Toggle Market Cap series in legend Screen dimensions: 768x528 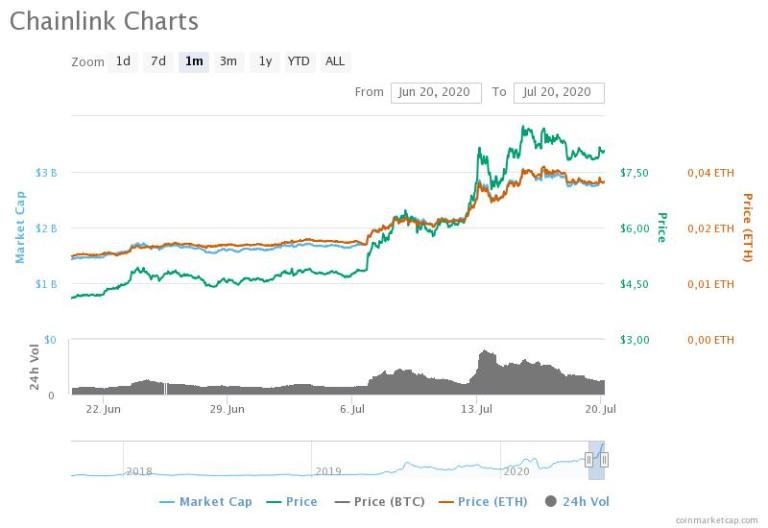click(x=206, y=502)
